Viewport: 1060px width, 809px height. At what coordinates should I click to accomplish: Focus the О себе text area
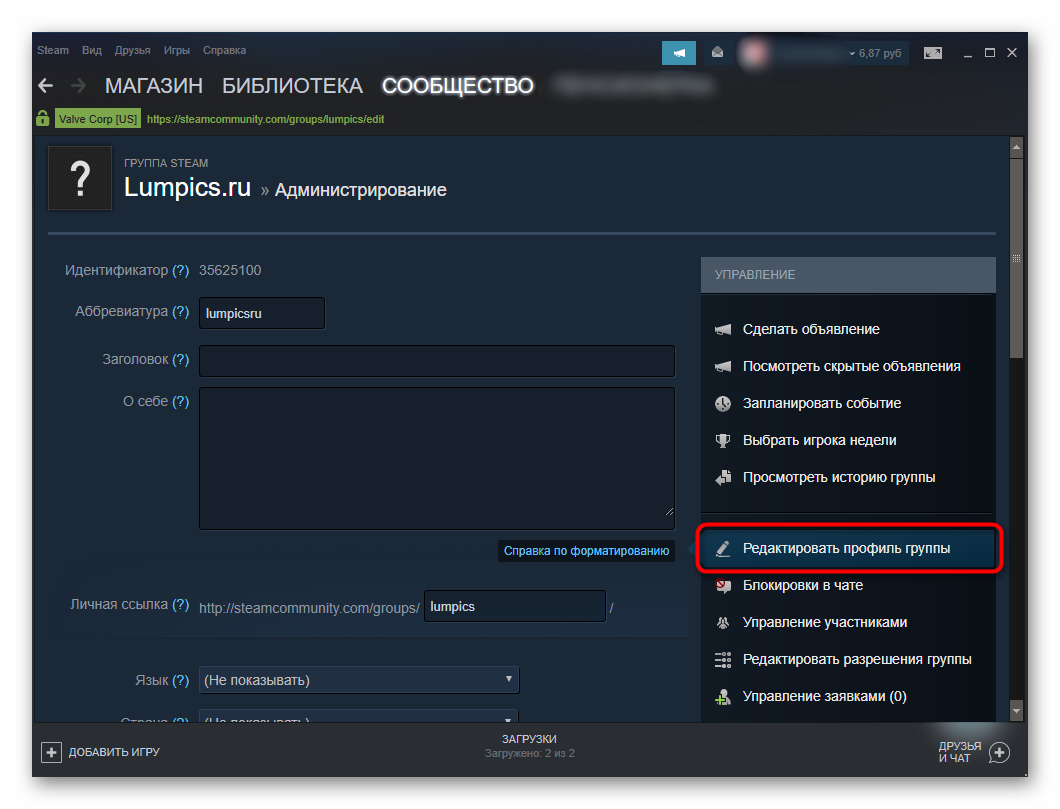pyautogui.click(x=437, y=458)
